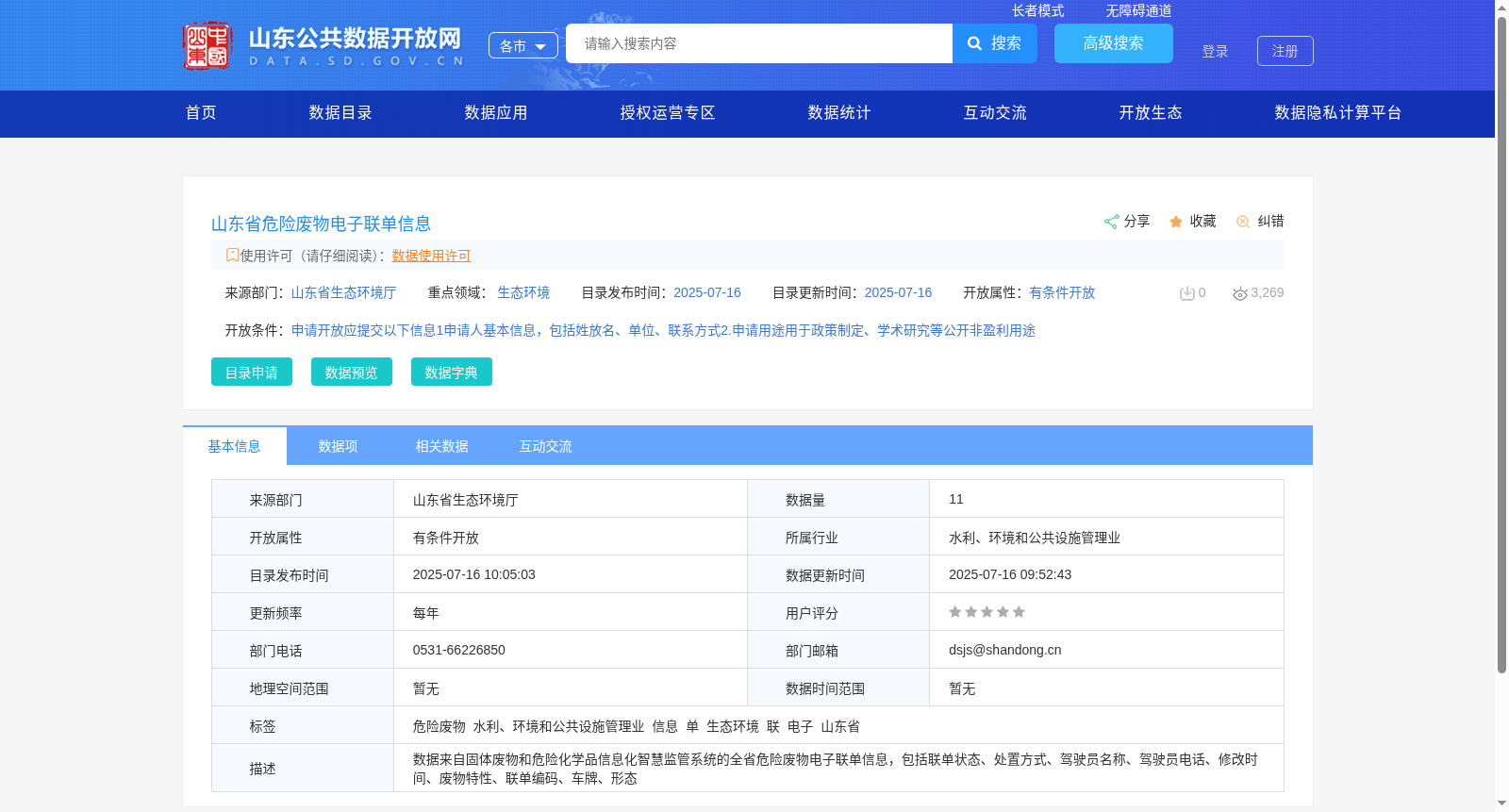Open 数据应用 navigation item
The width and height of the screenshot is (1509, 812).
pyautogui.click(x=496, y=112)
